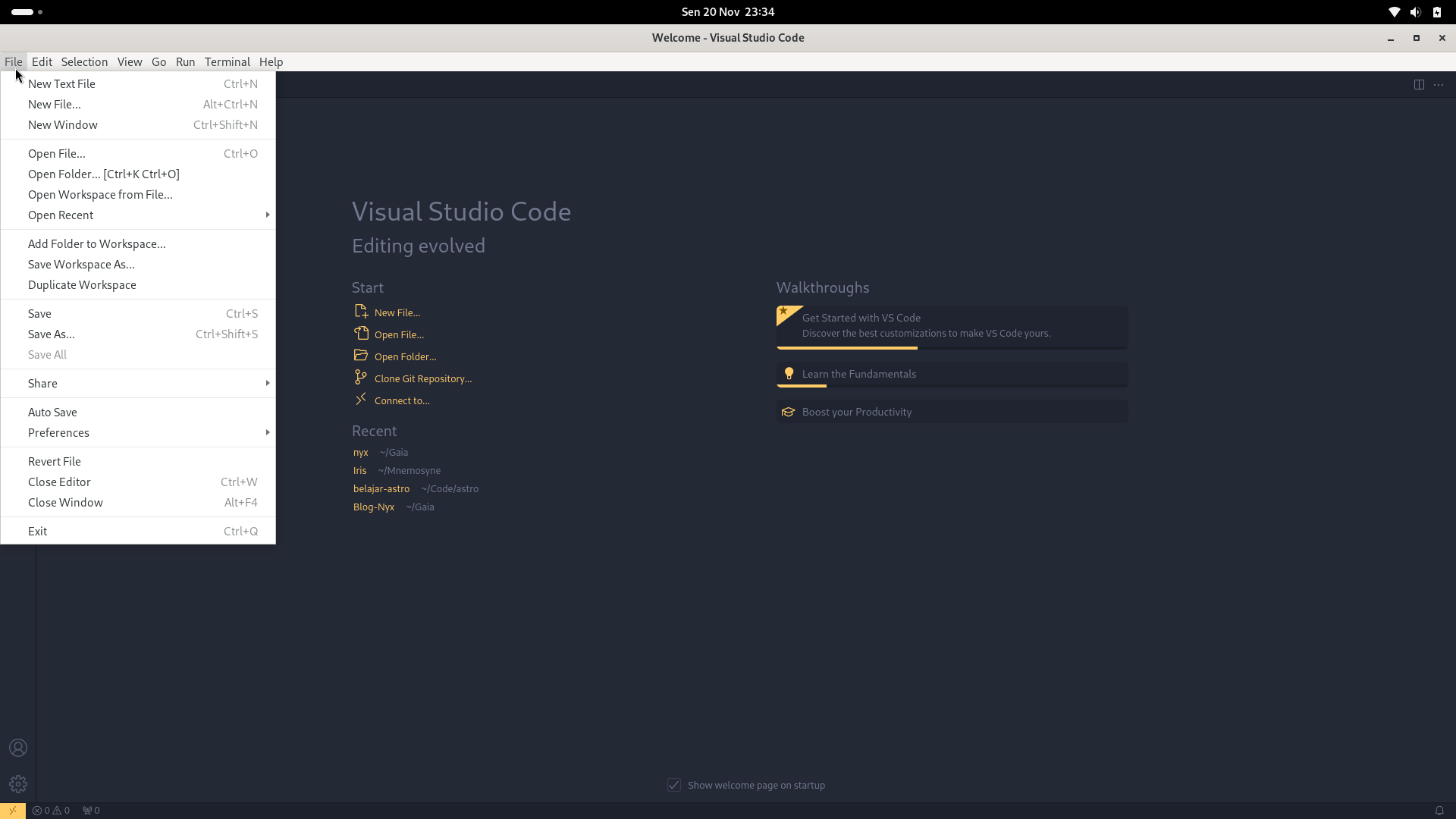
Task: Open the Manage gear icon
Action: click(x=18, y=784)
